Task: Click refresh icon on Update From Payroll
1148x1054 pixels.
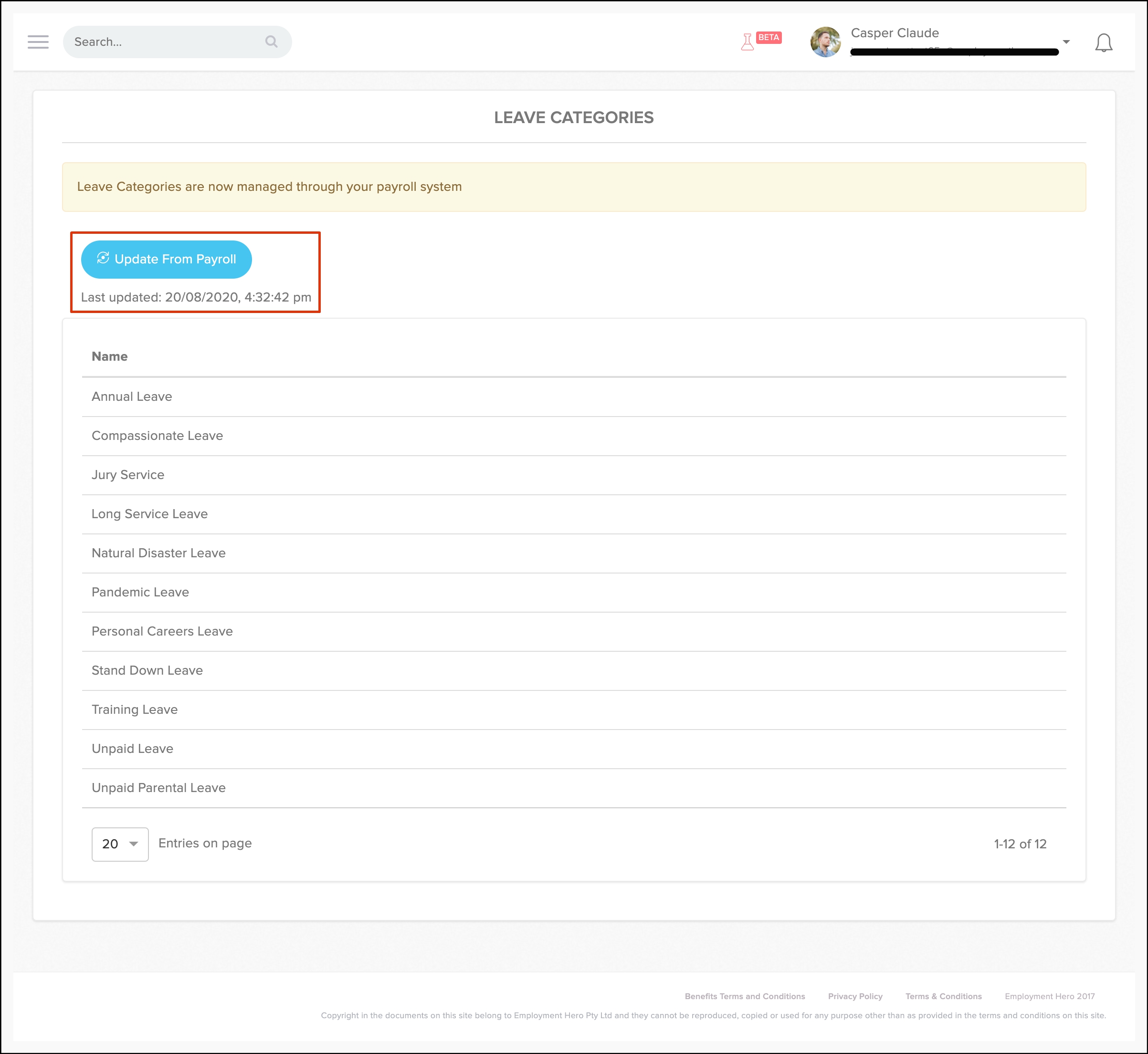Action: click(x=103, y=258)
